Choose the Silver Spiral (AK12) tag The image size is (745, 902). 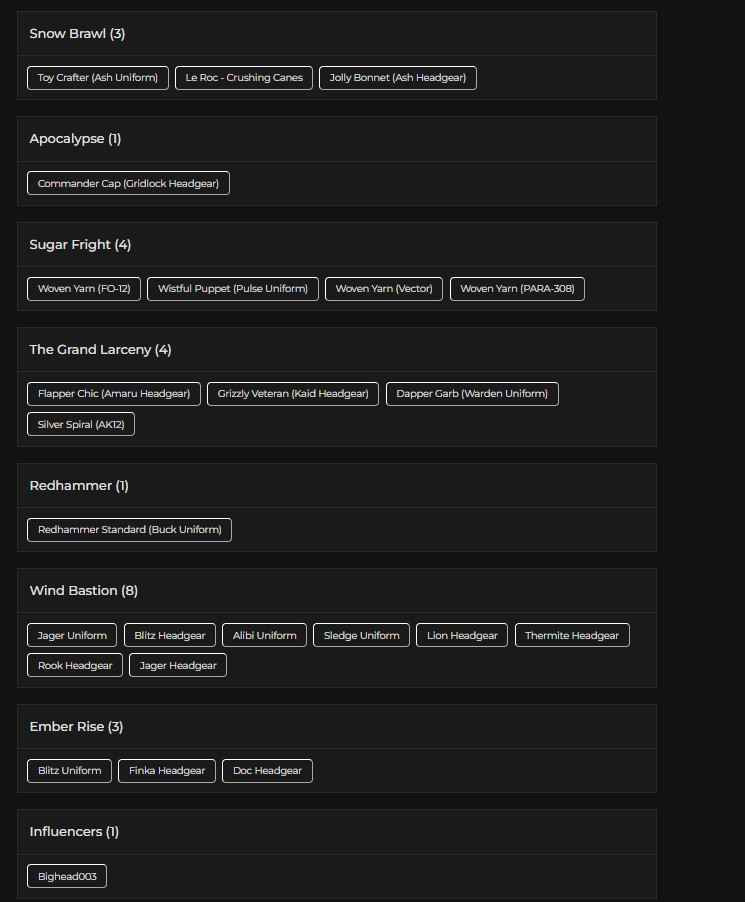(80, 424)
